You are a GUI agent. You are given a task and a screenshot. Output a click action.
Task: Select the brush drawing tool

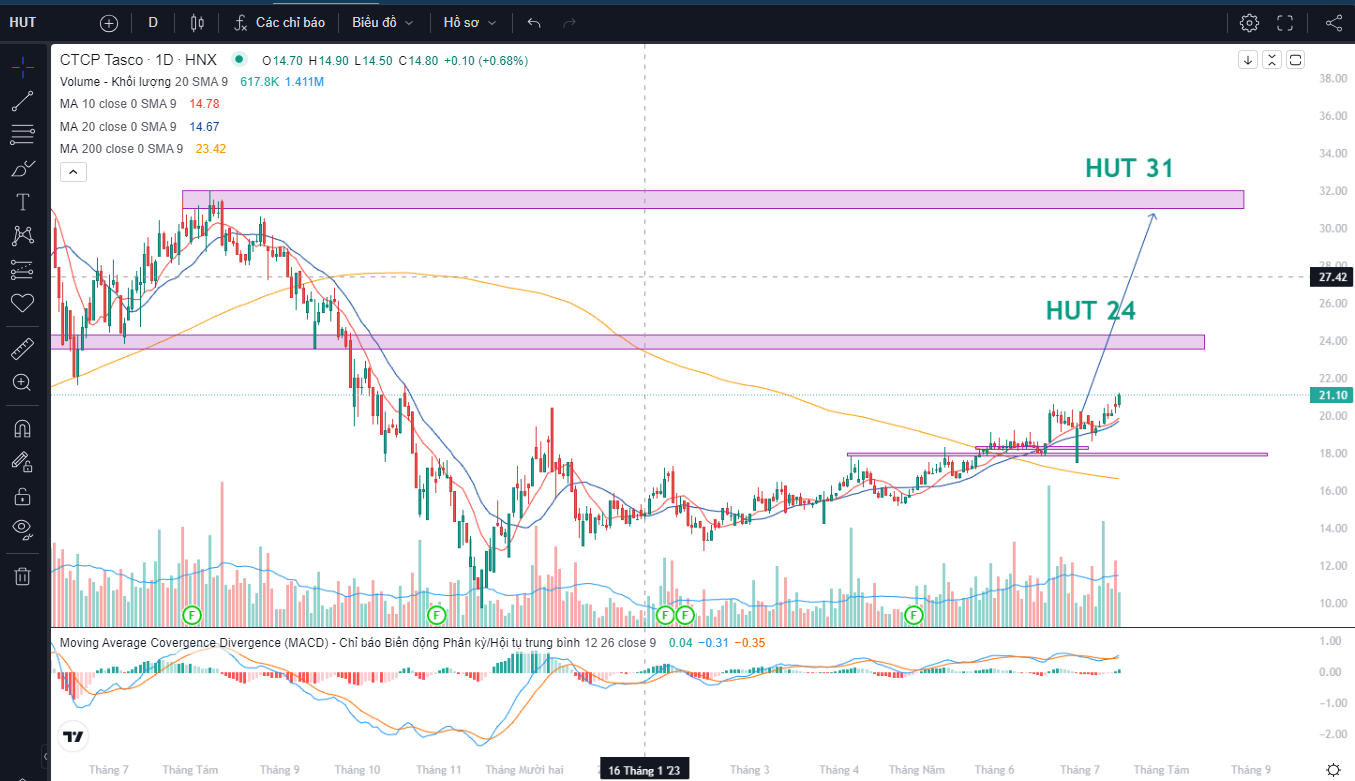click(x=22, y=168)
